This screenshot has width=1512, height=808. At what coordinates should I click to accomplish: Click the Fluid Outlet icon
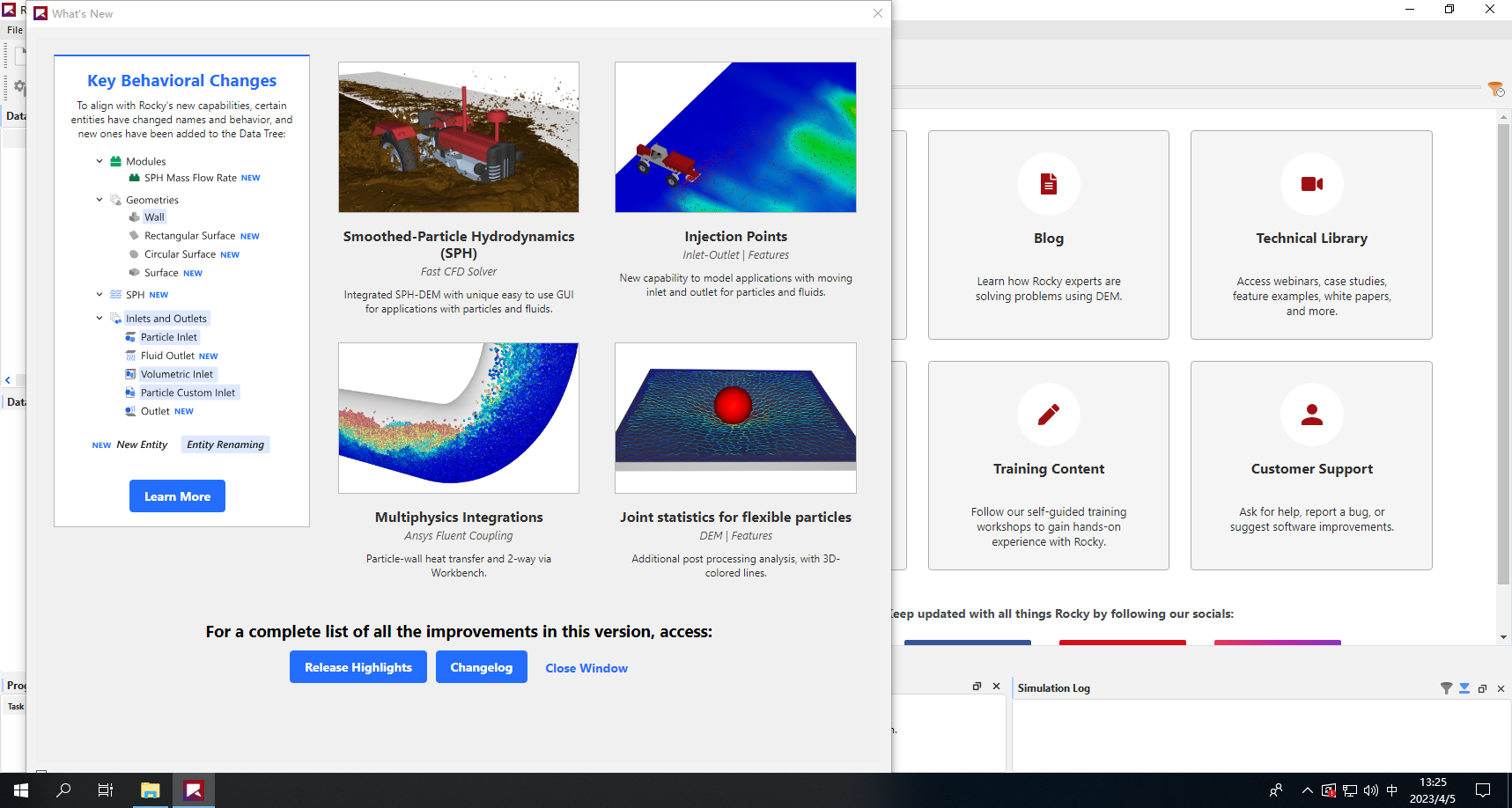[130, 356]
